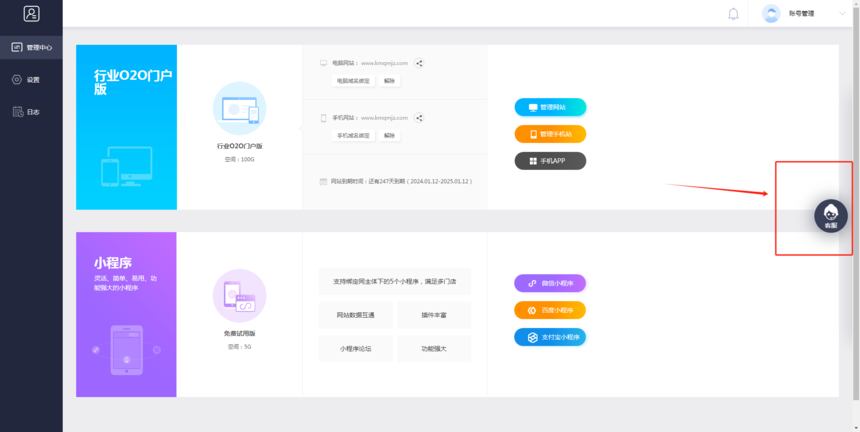Click the 小程序论坛 tile

coord(356,349)
